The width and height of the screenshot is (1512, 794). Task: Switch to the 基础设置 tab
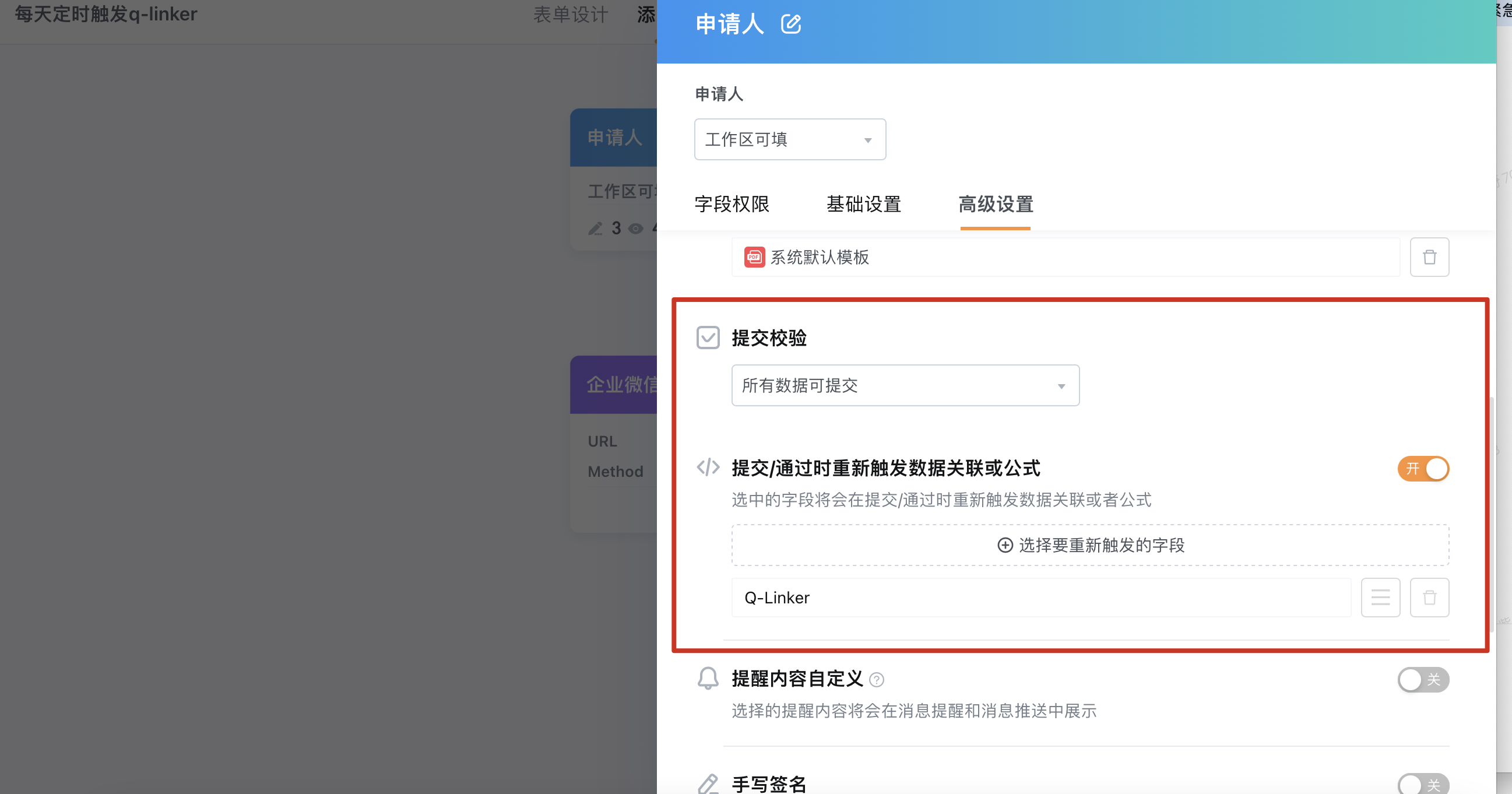[x=863, y=204]
